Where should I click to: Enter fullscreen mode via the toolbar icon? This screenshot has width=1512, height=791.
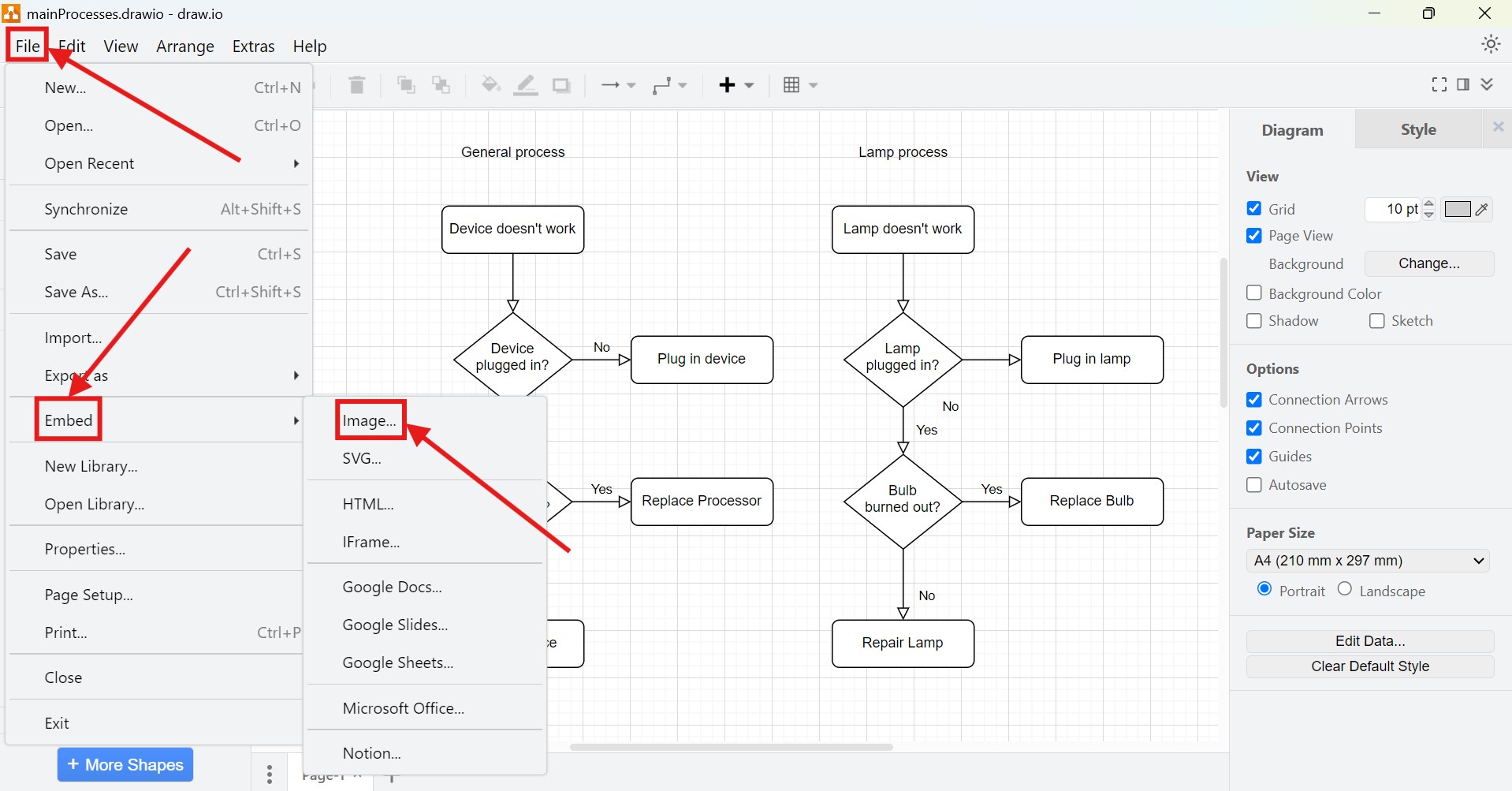pyautogui.click(x=1438, y=84)
